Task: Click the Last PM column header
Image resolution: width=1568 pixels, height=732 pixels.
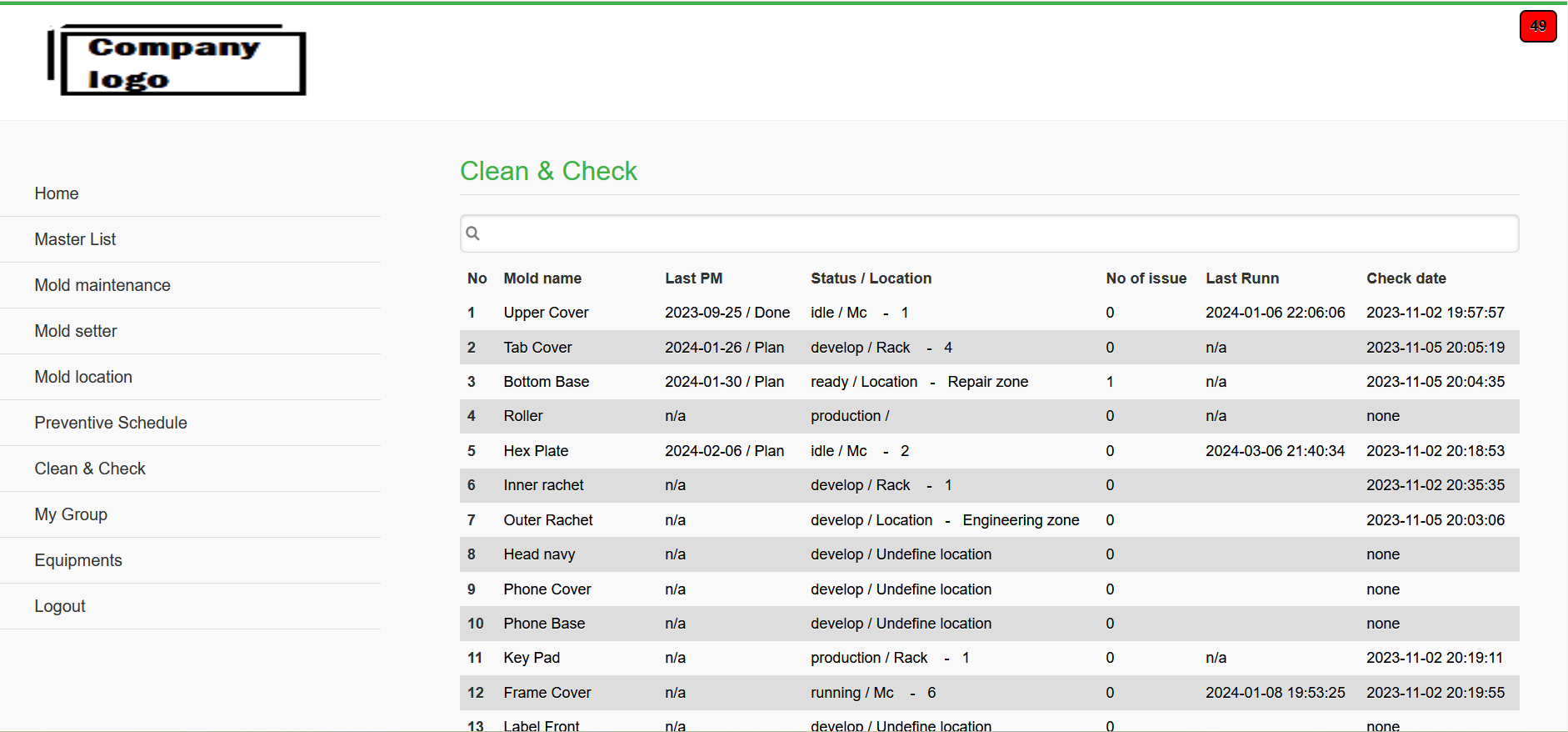Action: (693, 278)
